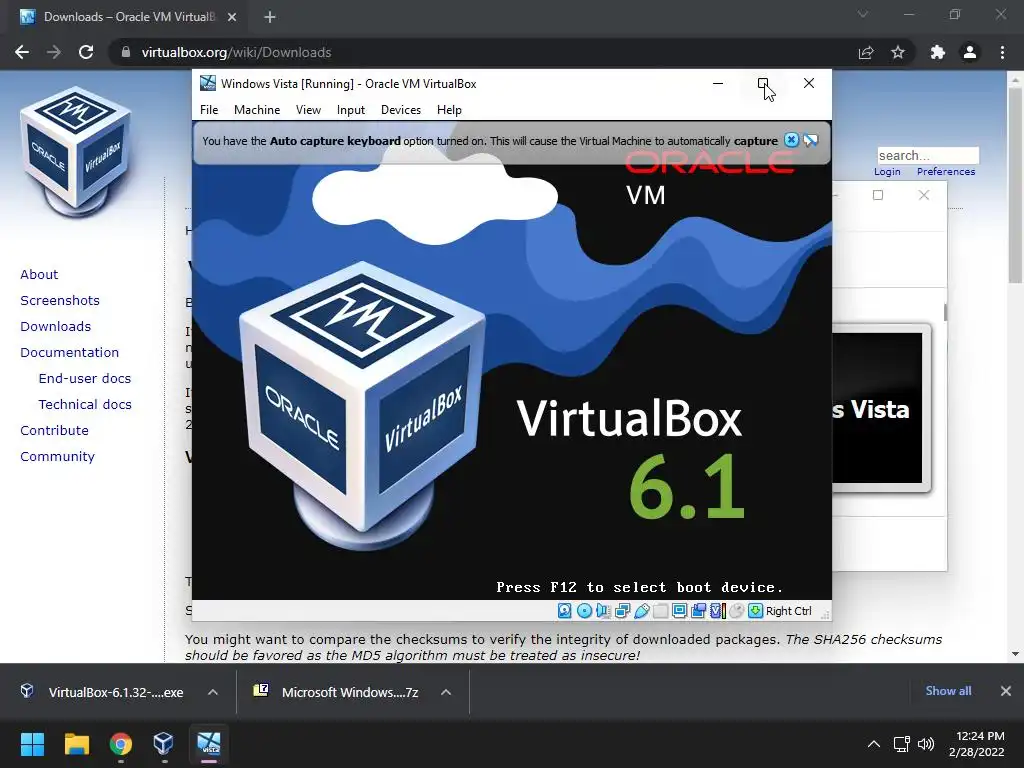This screenshot has height=768, width=1024.
Task: Click the VirtualBox website logo
Action: [x=76, y=151]
